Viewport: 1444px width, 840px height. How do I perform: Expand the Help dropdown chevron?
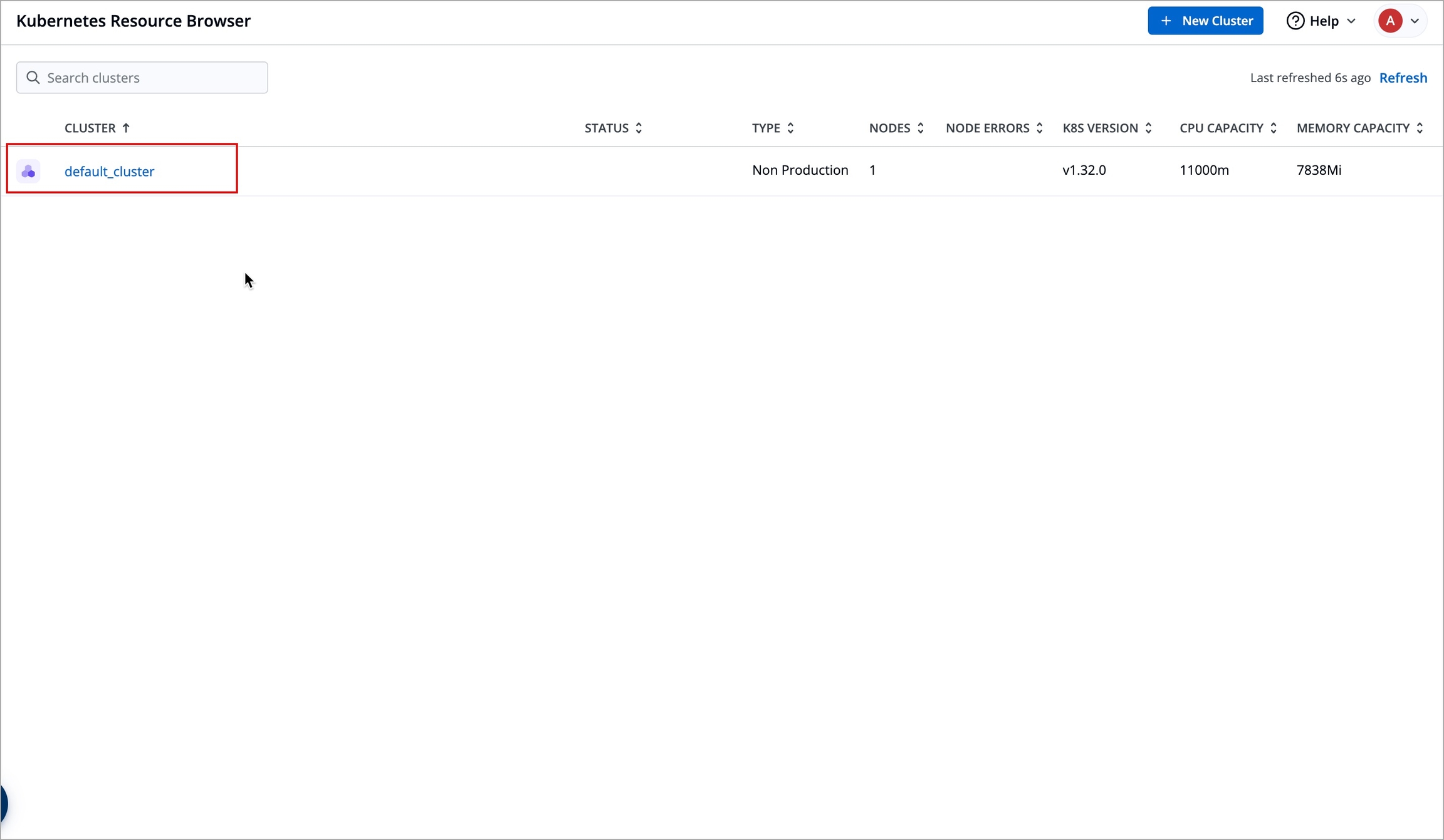tap(1351, 21)
